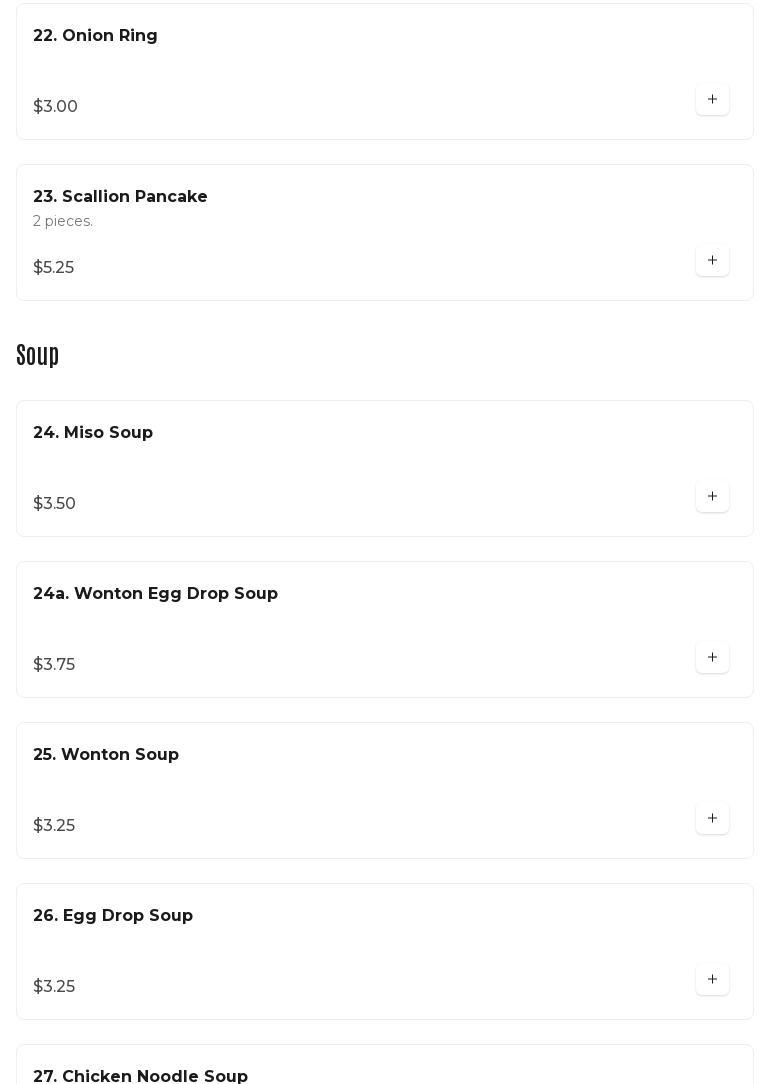Viewport: 770px width, 1084px height.
Task: Select the 24. Miso Soup title
Action: click(93, 433)
